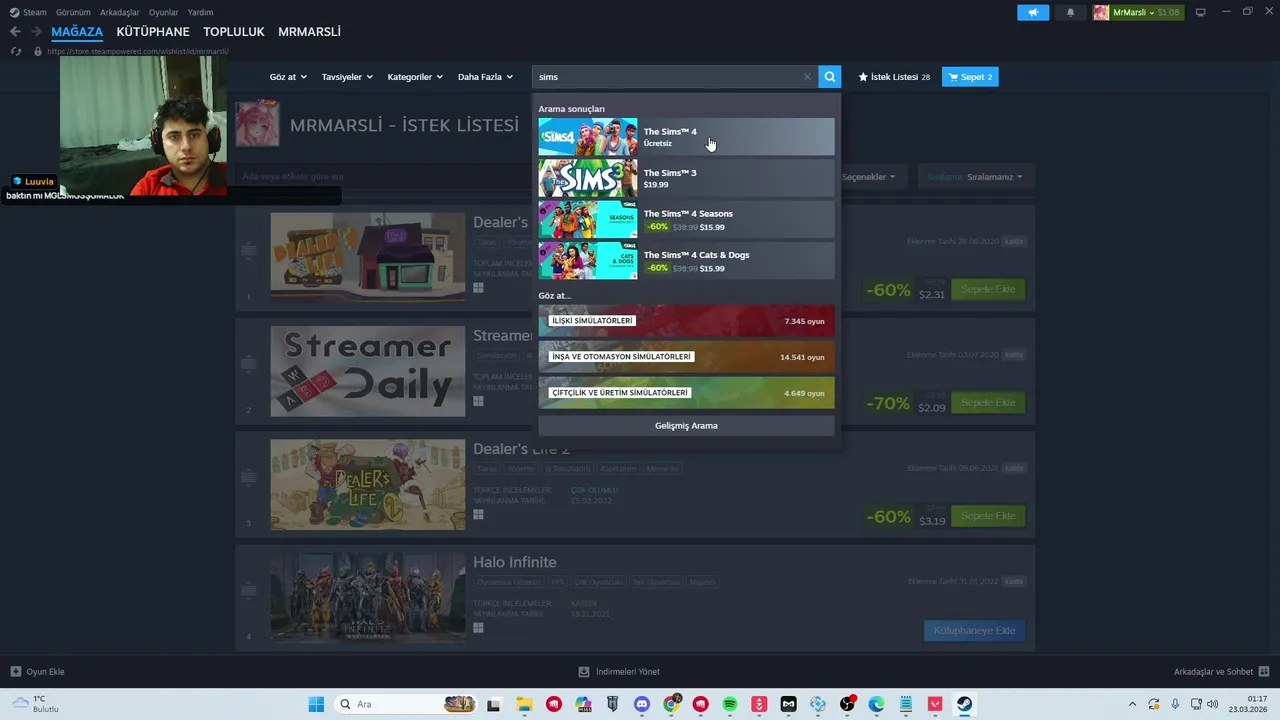The image size is (1280, 720).
Task: Click The Sims 3 result thumbnail
Action: tap(587, 178)
